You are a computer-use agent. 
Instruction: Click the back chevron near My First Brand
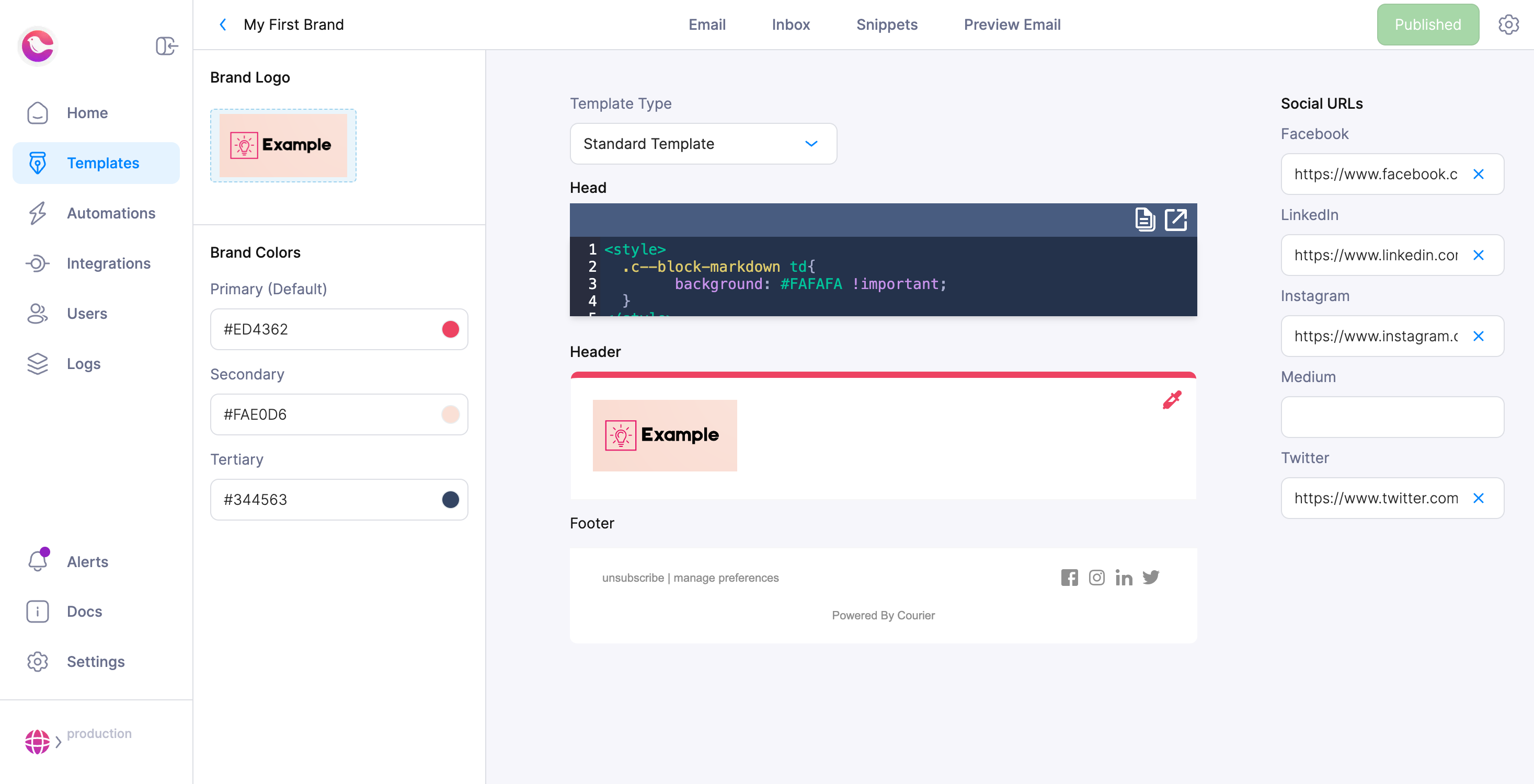pos(223,25)
